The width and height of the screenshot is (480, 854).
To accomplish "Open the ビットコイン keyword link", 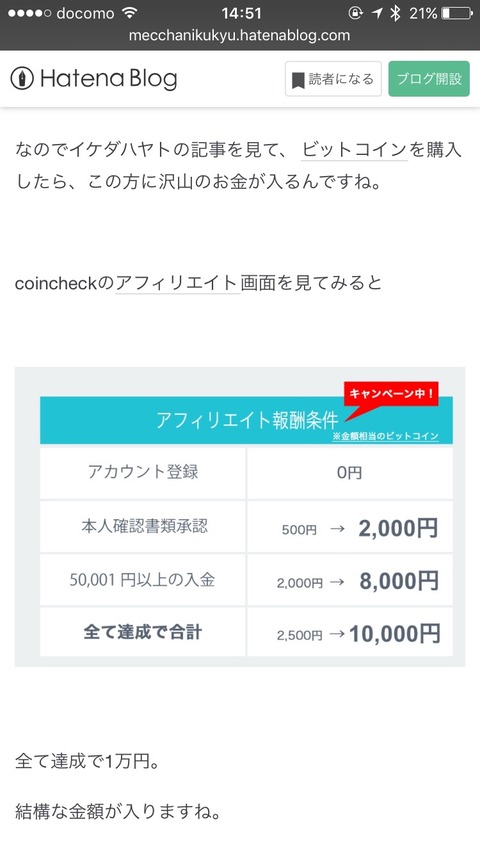I will point(354,150).
